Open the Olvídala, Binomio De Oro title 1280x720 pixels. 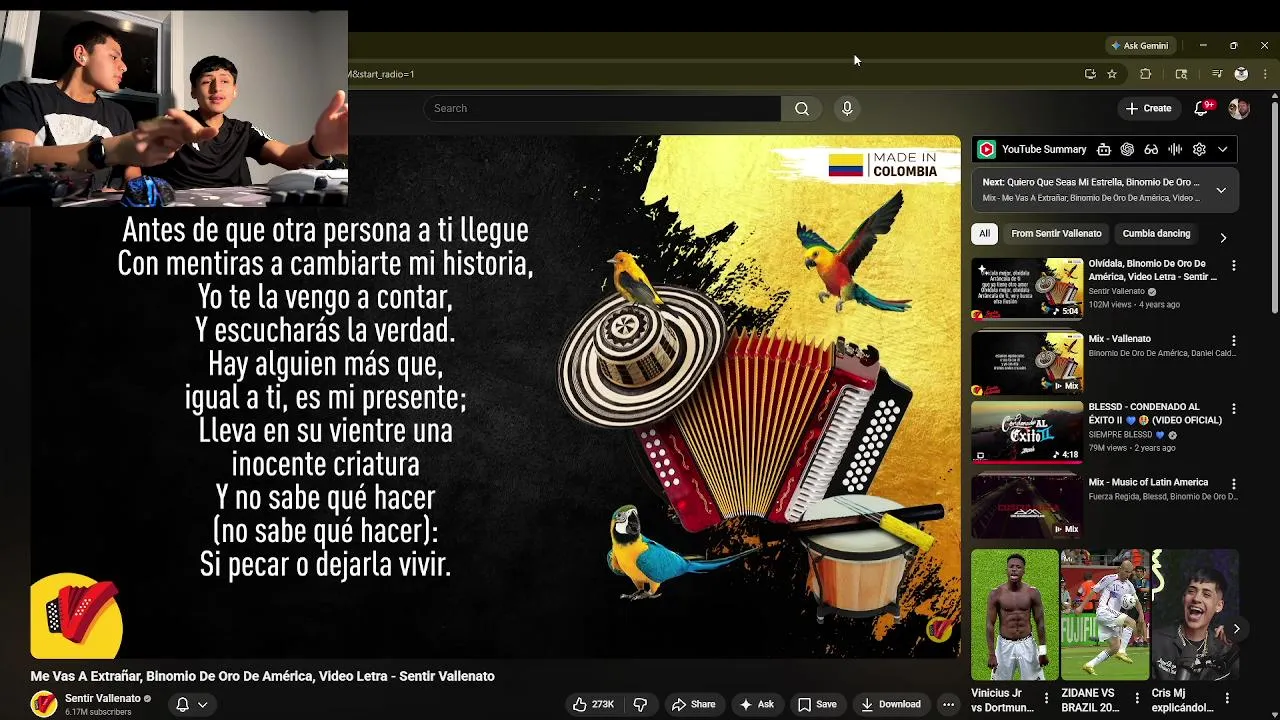[1153, 270]
